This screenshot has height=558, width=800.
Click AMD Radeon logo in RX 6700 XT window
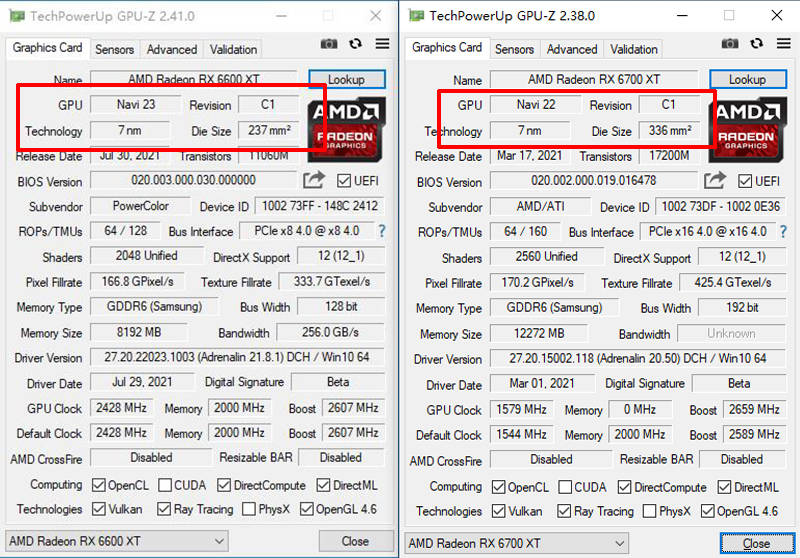pos(746,130)
